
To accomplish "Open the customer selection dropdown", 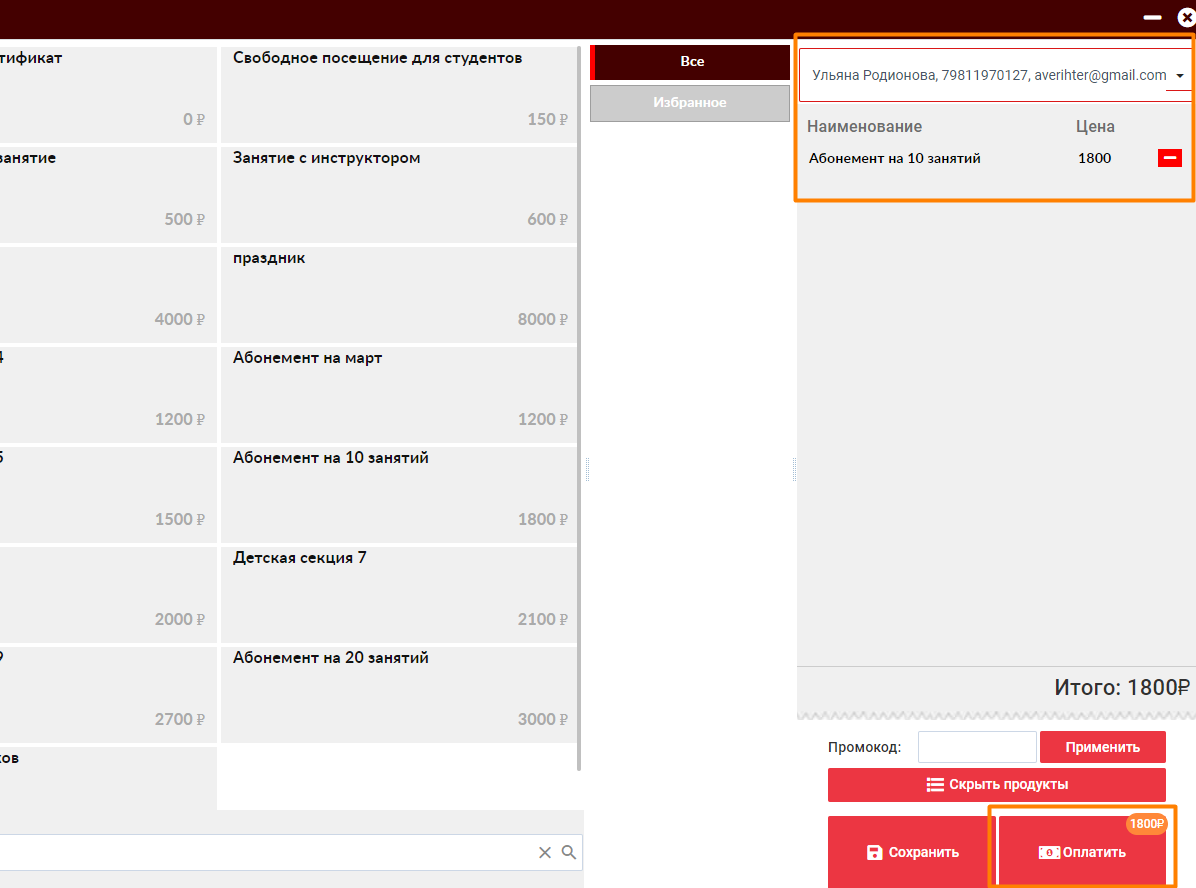I will pos(1180,76).
